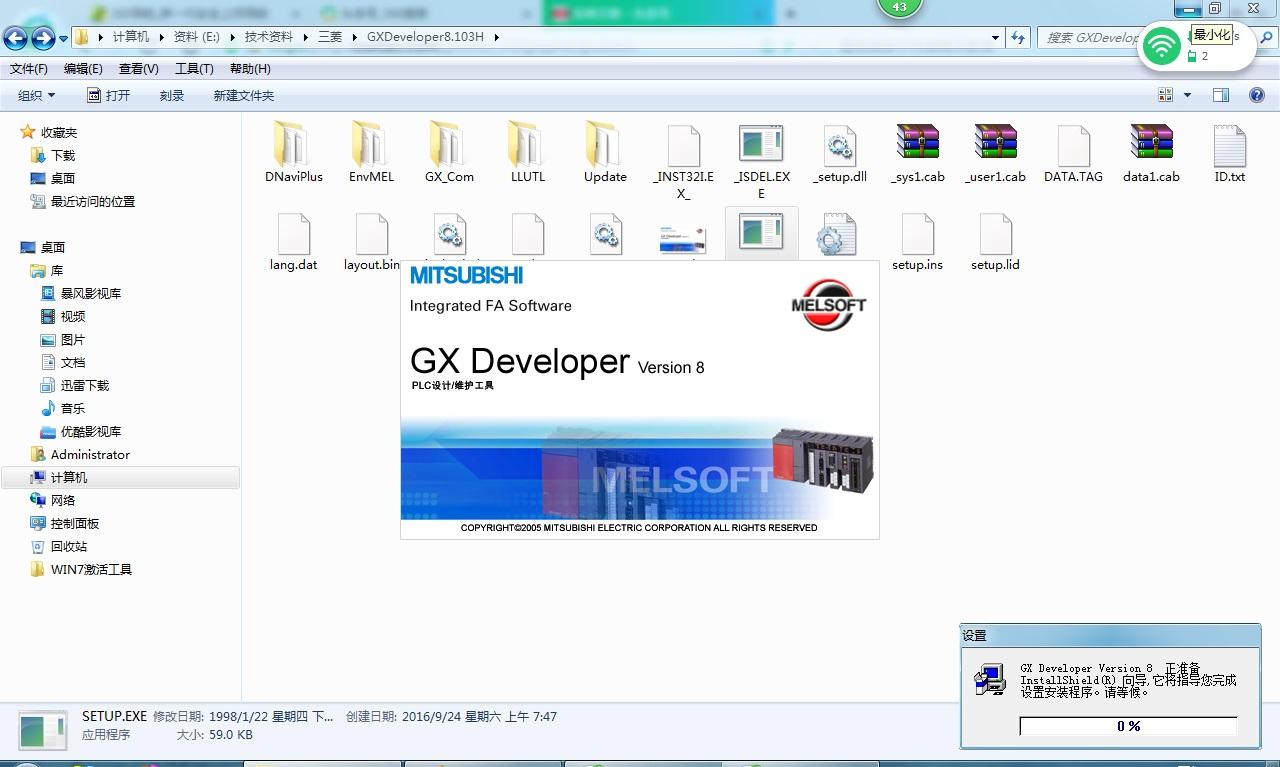Open the 编辑(E) menu

[x=83, y=69]
